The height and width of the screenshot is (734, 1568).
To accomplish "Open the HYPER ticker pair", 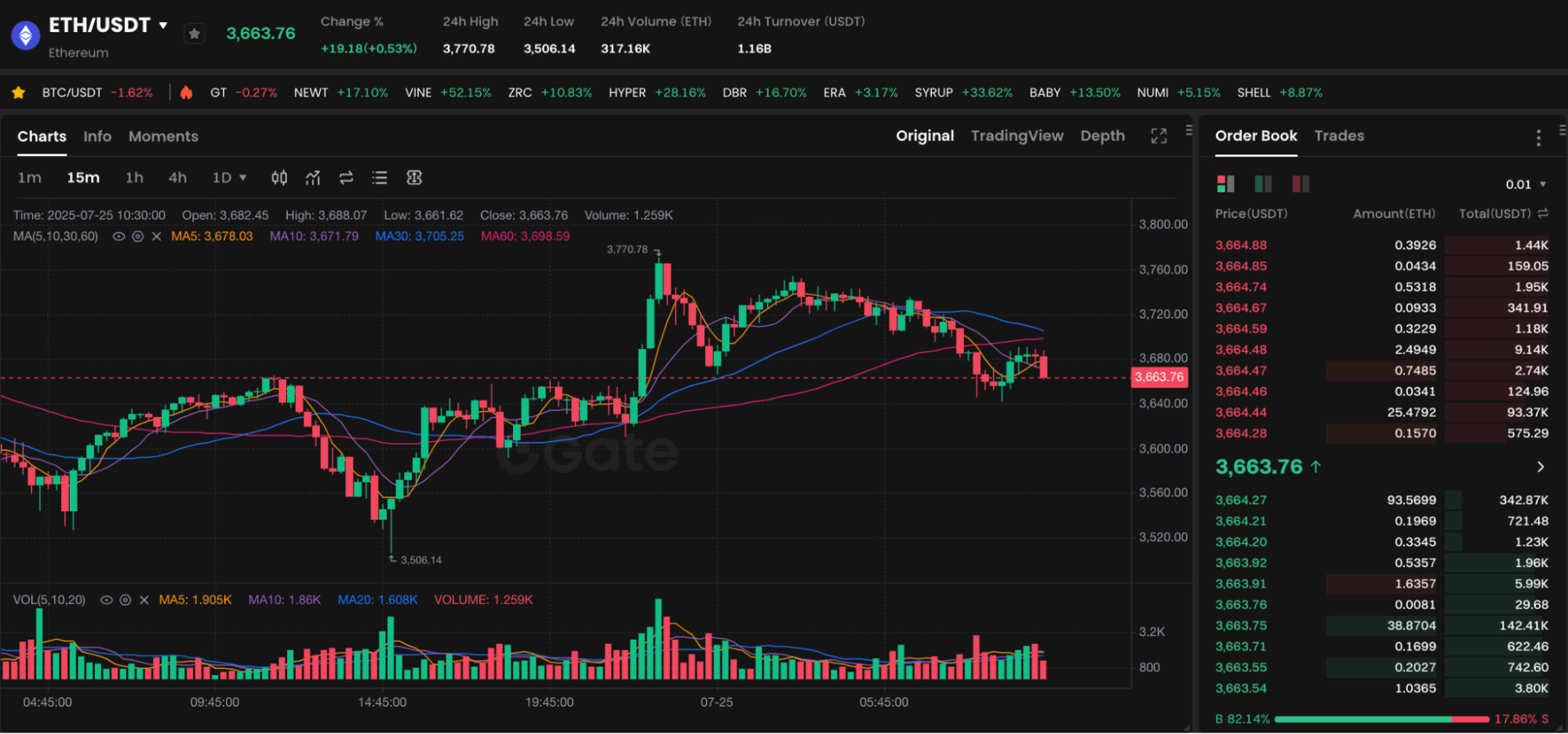I will coord(657,93).
